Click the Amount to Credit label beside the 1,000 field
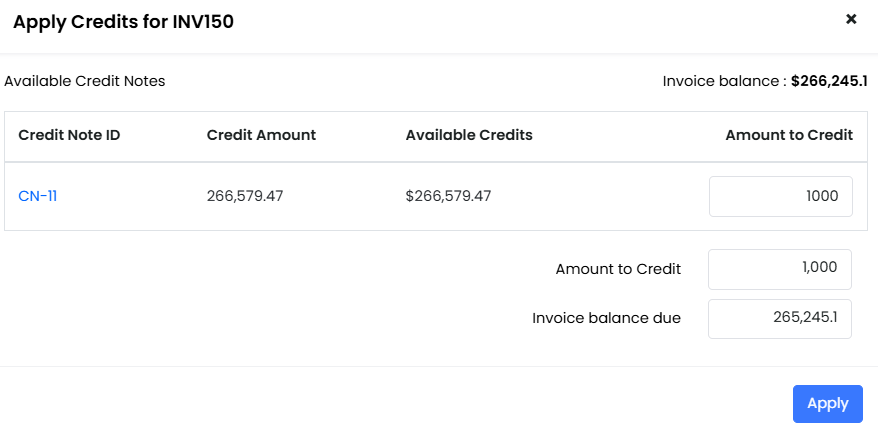This screenshot has height=433, width=878. (x=618, y=269)
